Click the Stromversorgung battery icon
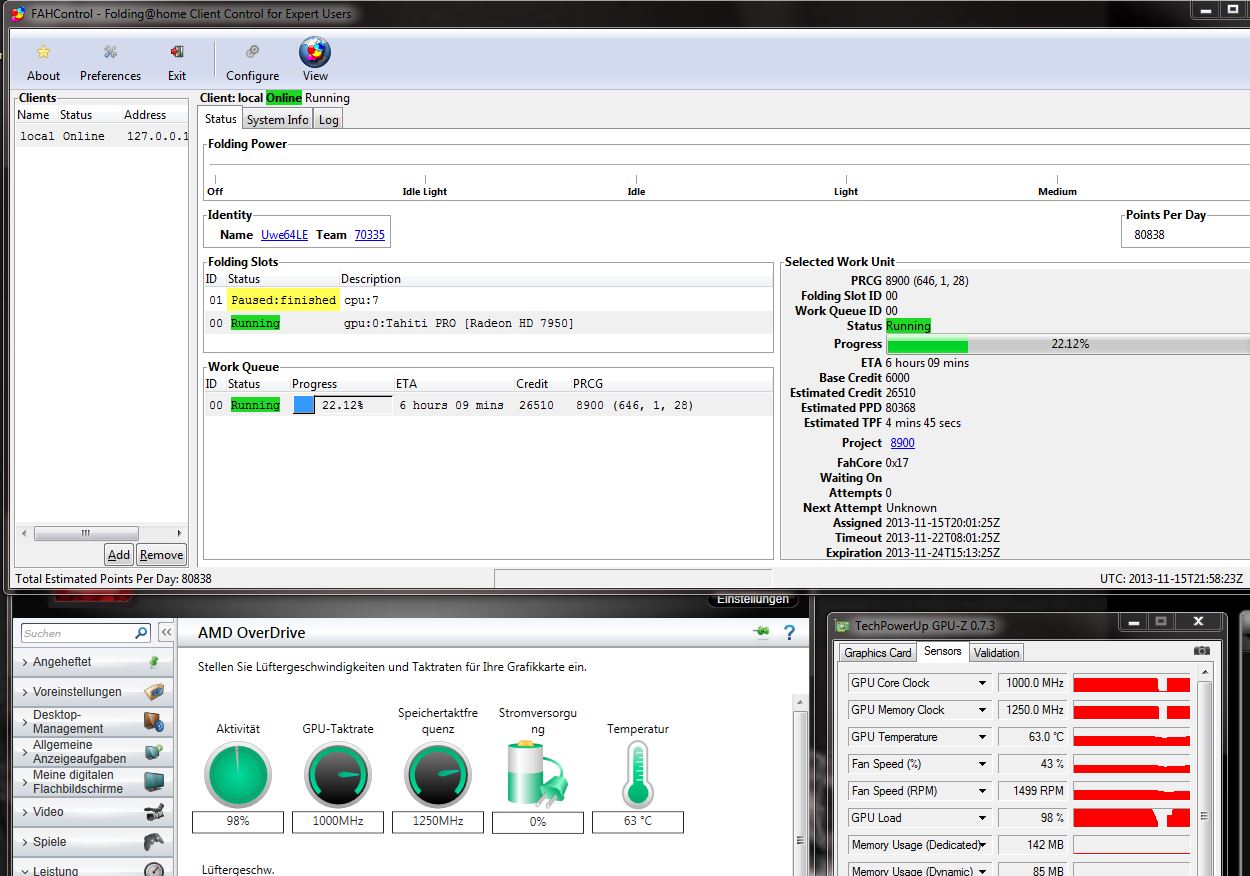This screenshot has height=876, width=1250. 536,773
